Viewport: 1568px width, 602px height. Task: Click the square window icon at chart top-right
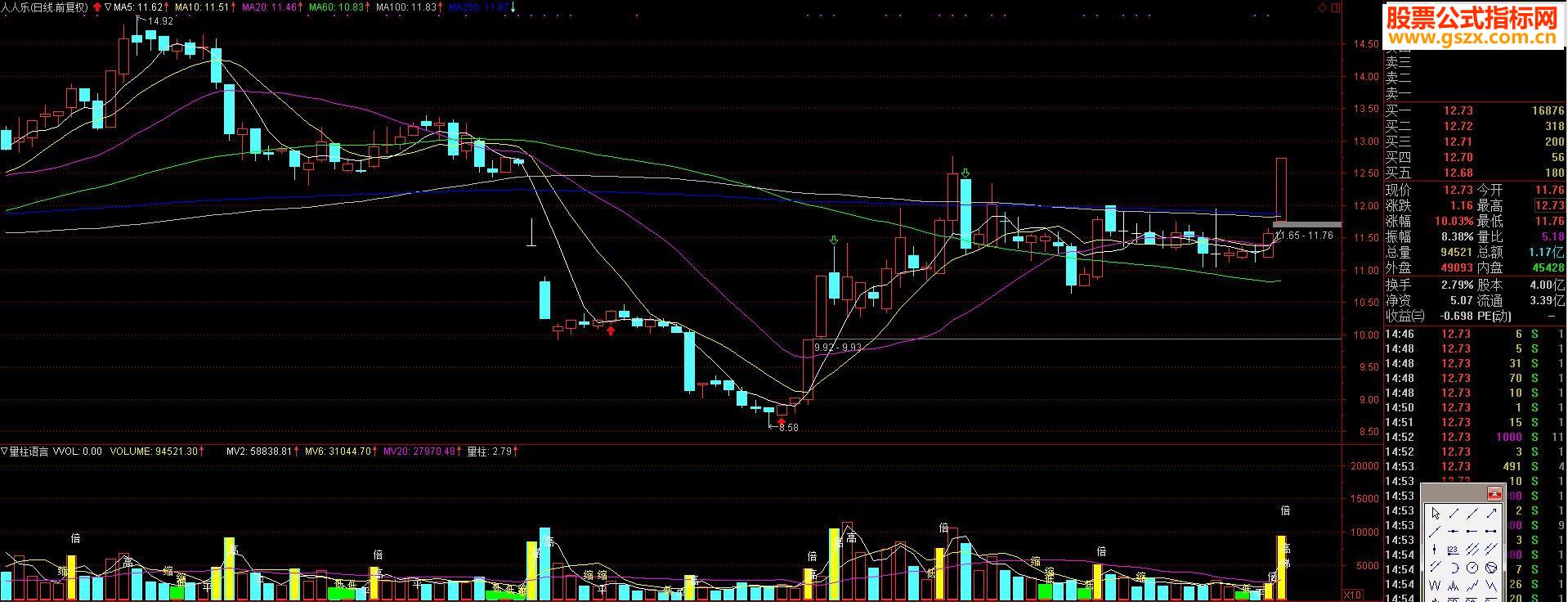tap(1336, 7)
